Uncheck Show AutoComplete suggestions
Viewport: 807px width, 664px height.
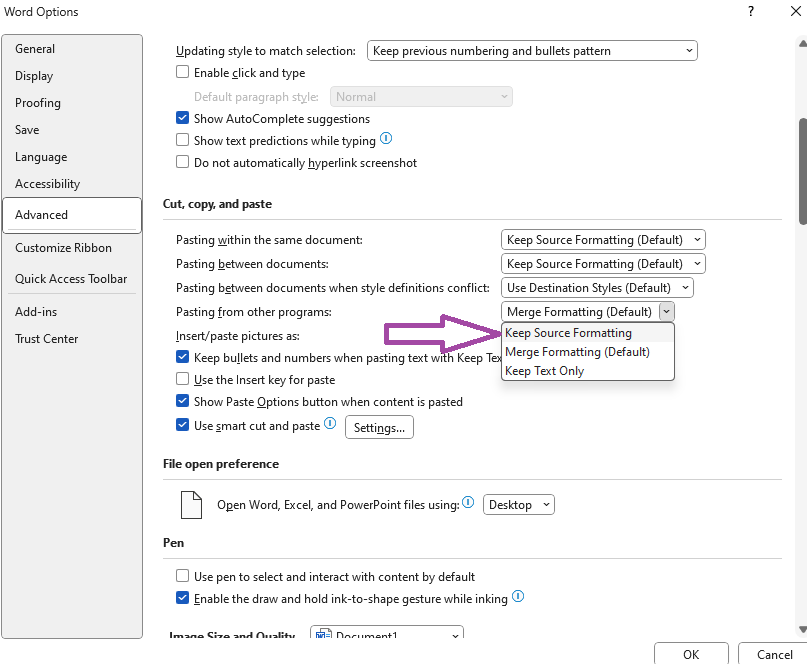coord(182,117)
